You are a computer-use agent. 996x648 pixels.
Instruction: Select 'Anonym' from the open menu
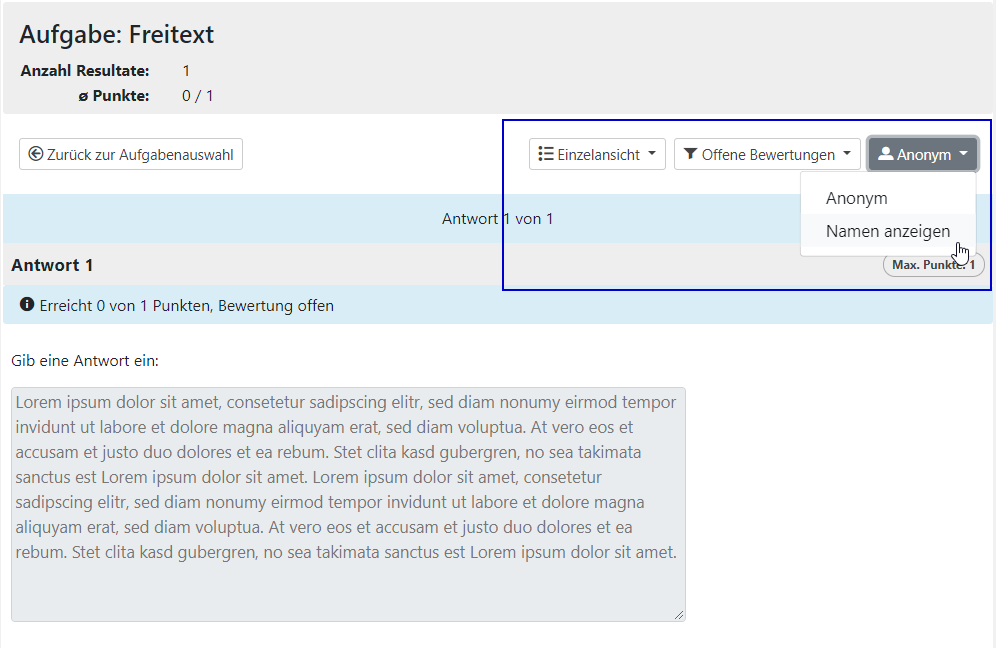coord(857,198)
